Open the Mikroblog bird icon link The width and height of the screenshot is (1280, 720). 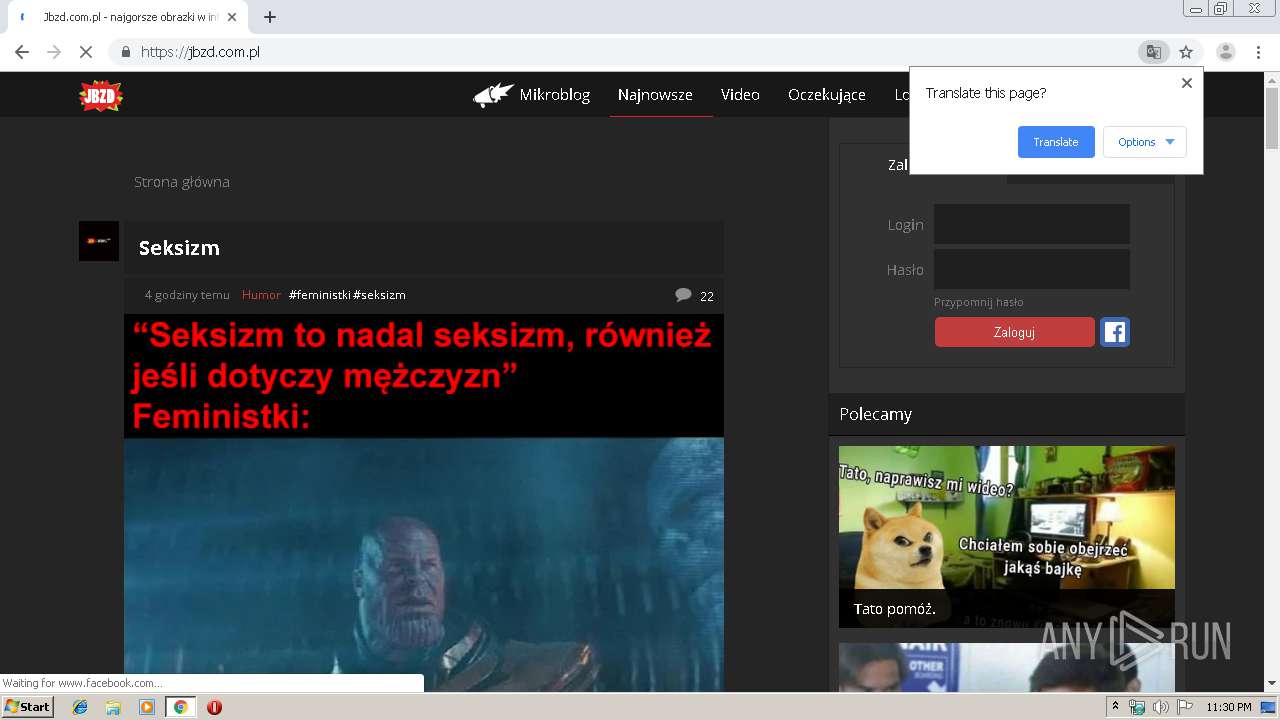click(x=494, y=95)
